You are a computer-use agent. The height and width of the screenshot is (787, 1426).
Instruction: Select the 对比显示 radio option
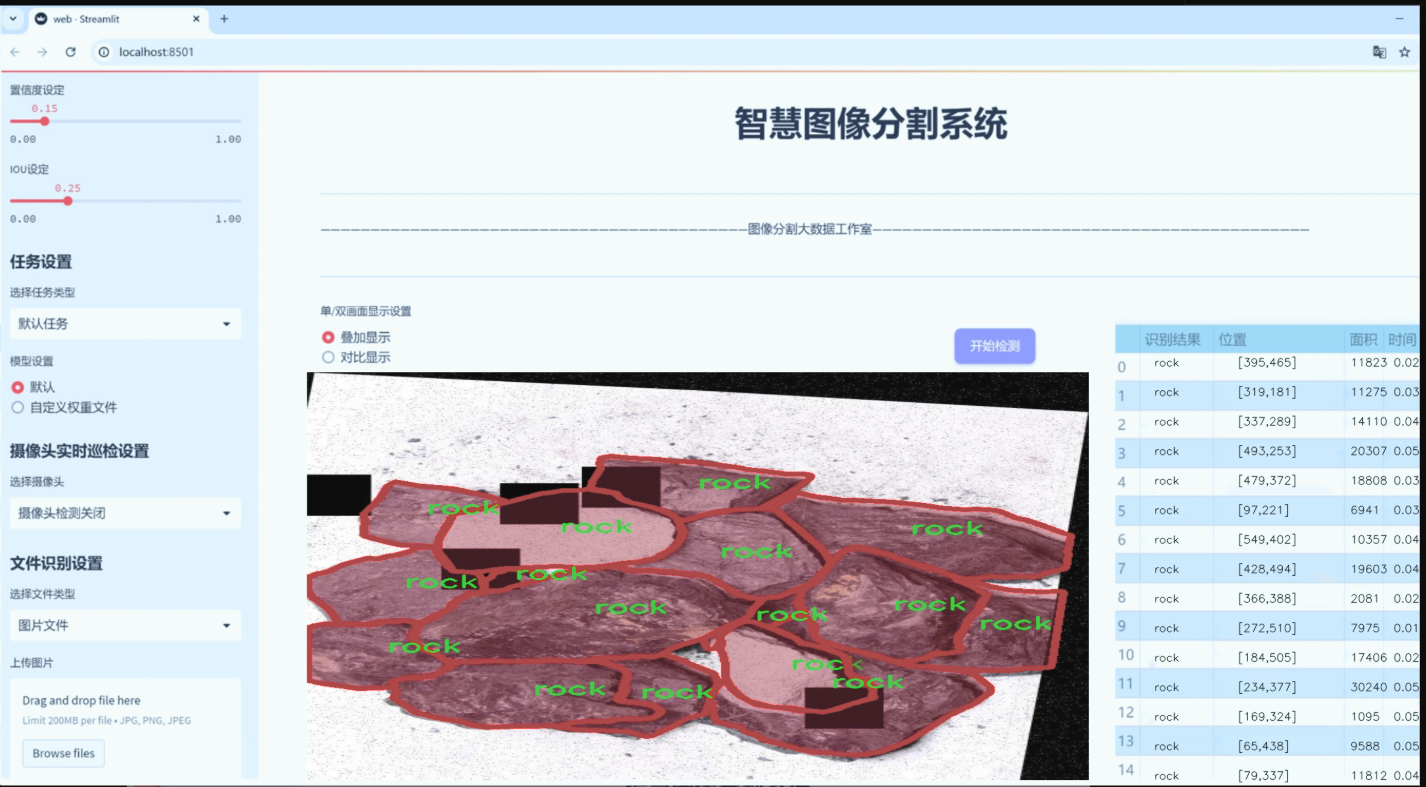point(328,357)
